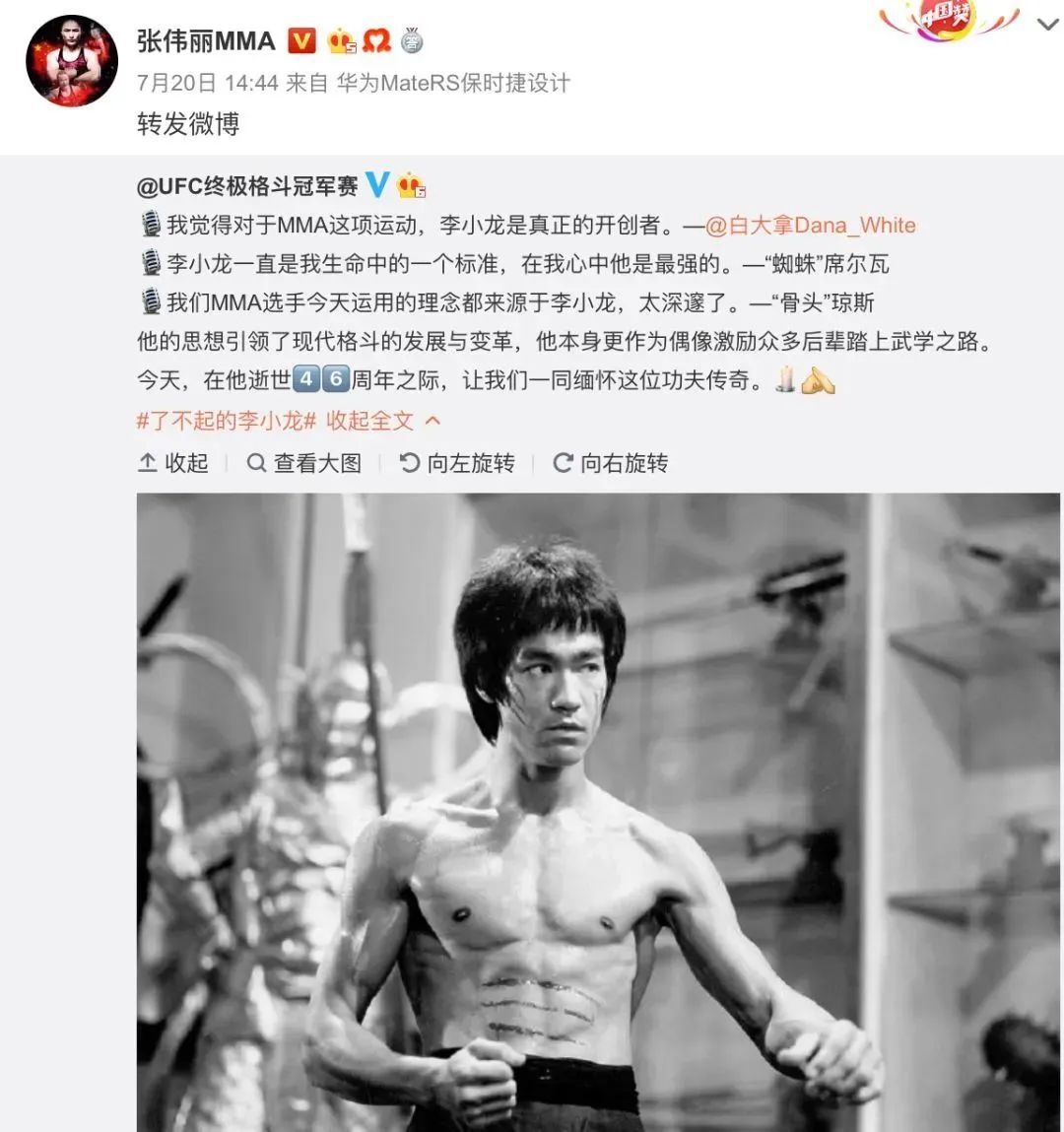Click the silver medal badge icon

coord(412,40)
